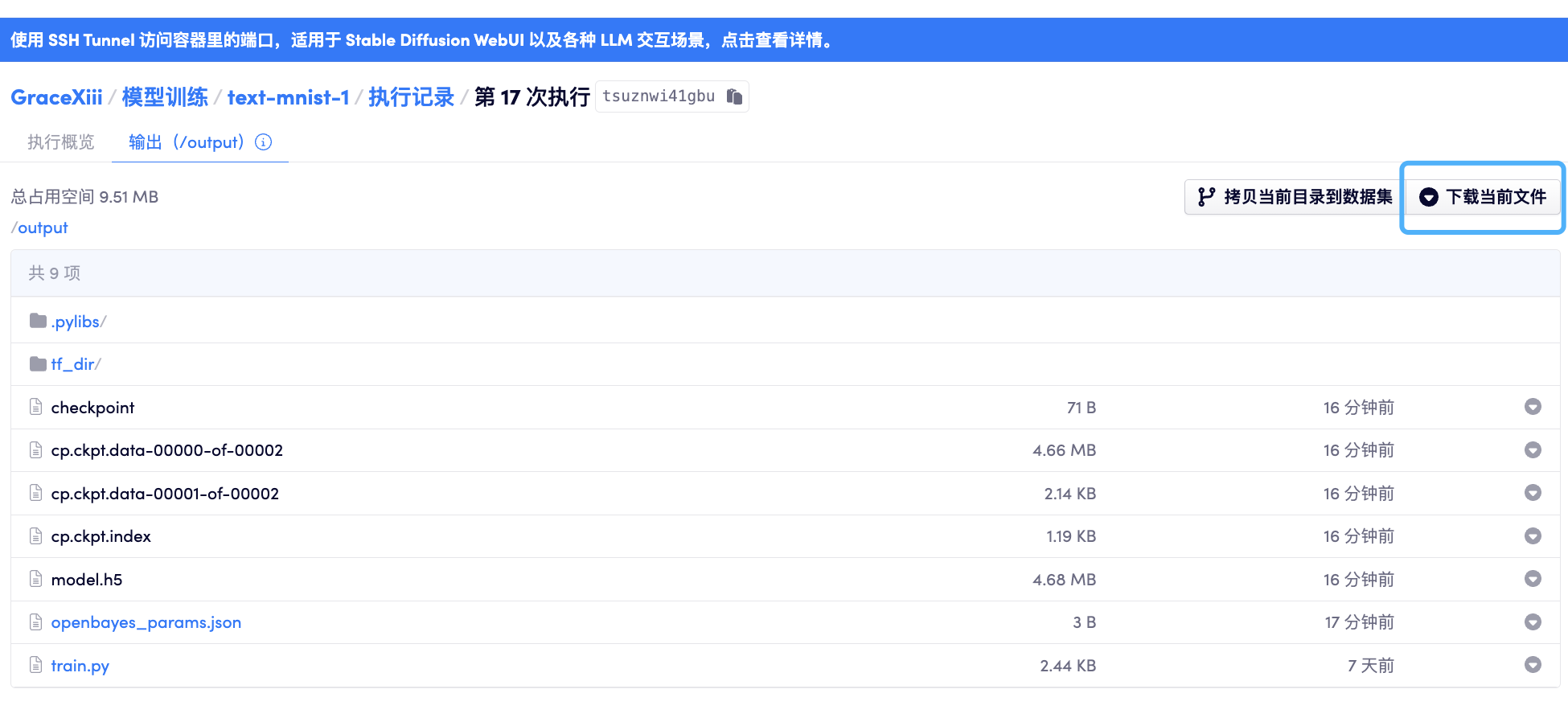1568x722 pixels.
Task: Select the 输出 (/output) tab
Action: tap(186, 142)
